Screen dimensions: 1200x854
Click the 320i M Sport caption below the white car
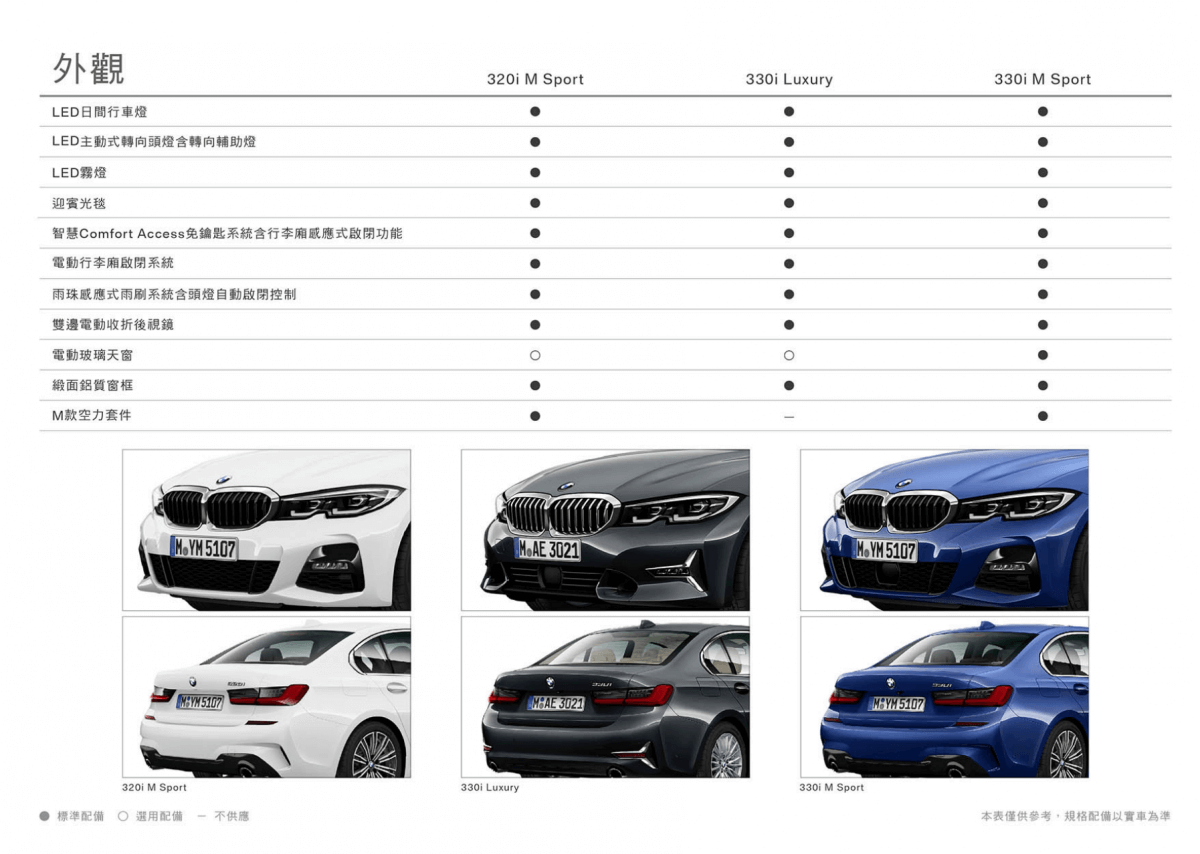[154, 788]
